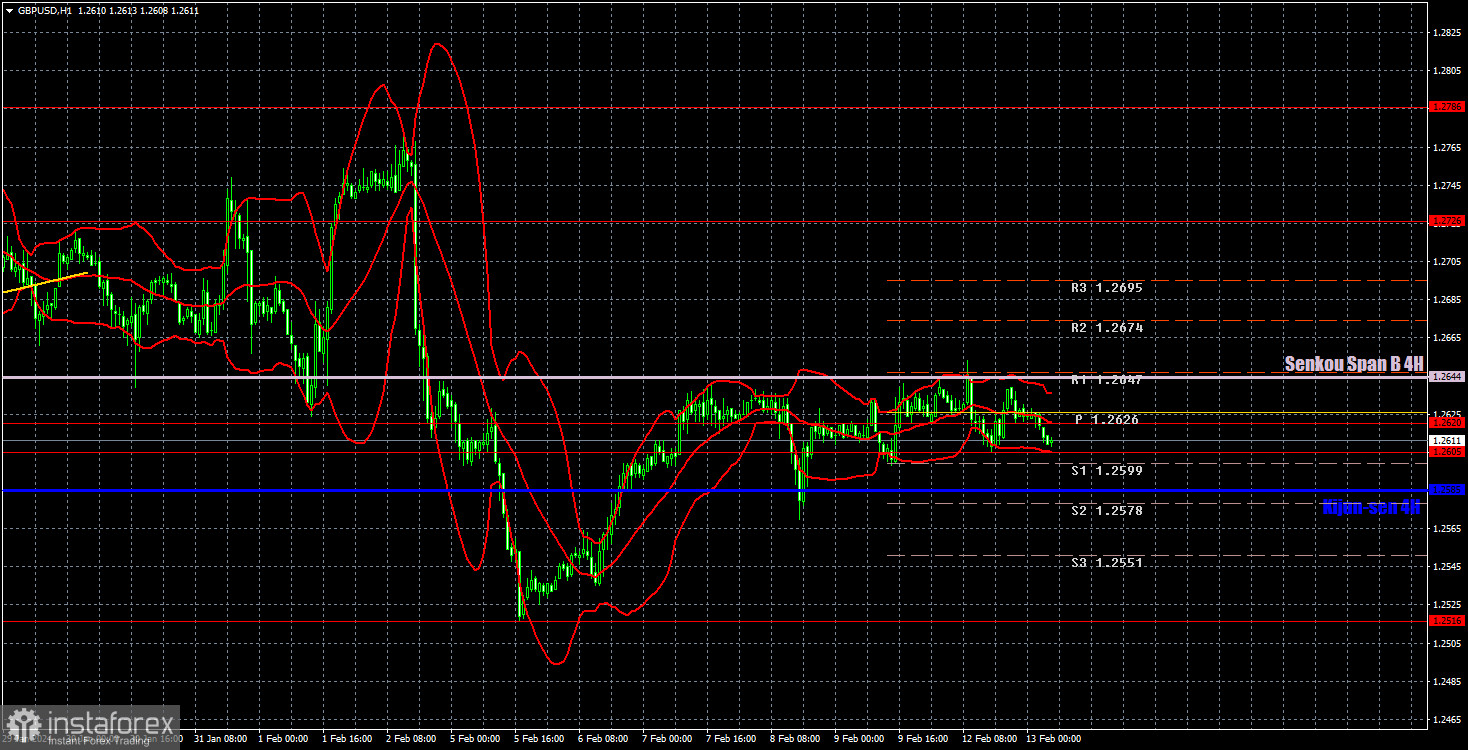Click the red 1.2726 price tag
This screenshot has width=1468, height=750.
(x=1447, y=220)
